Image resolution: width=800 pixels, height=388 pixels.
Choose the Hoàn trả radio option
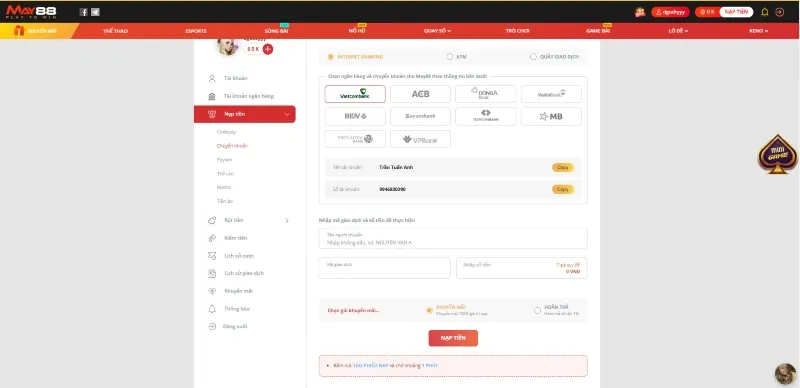coord(537,310)
